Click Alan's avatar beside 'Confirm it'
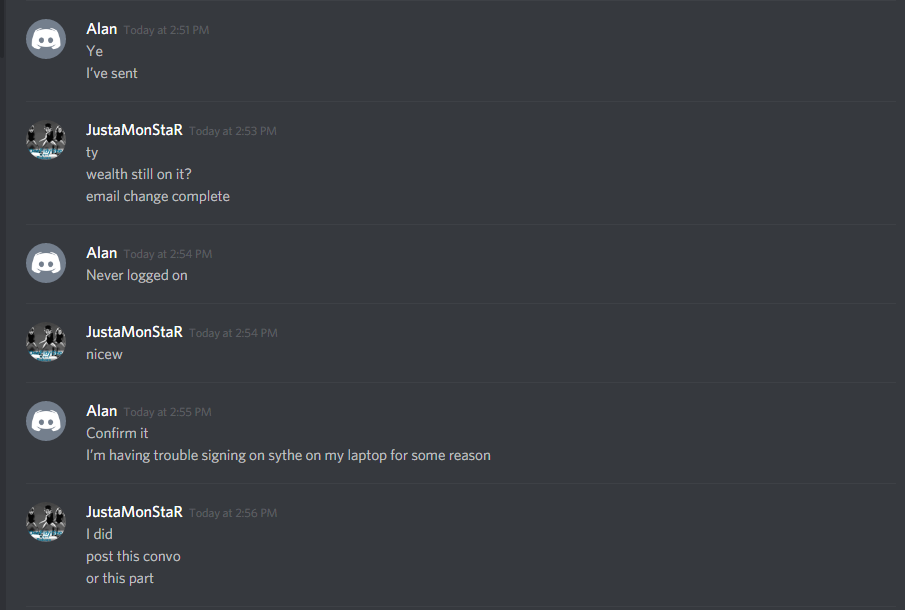This screenshot has width=905, height=610. [46, 421]
